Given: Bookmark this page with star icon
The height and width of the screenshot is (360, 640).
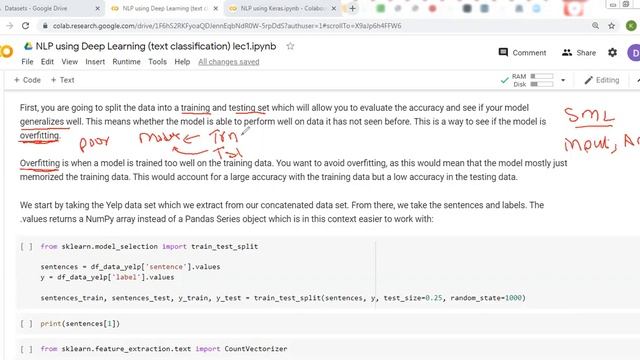Looking at the screenshot, I should tap(611, 26).
